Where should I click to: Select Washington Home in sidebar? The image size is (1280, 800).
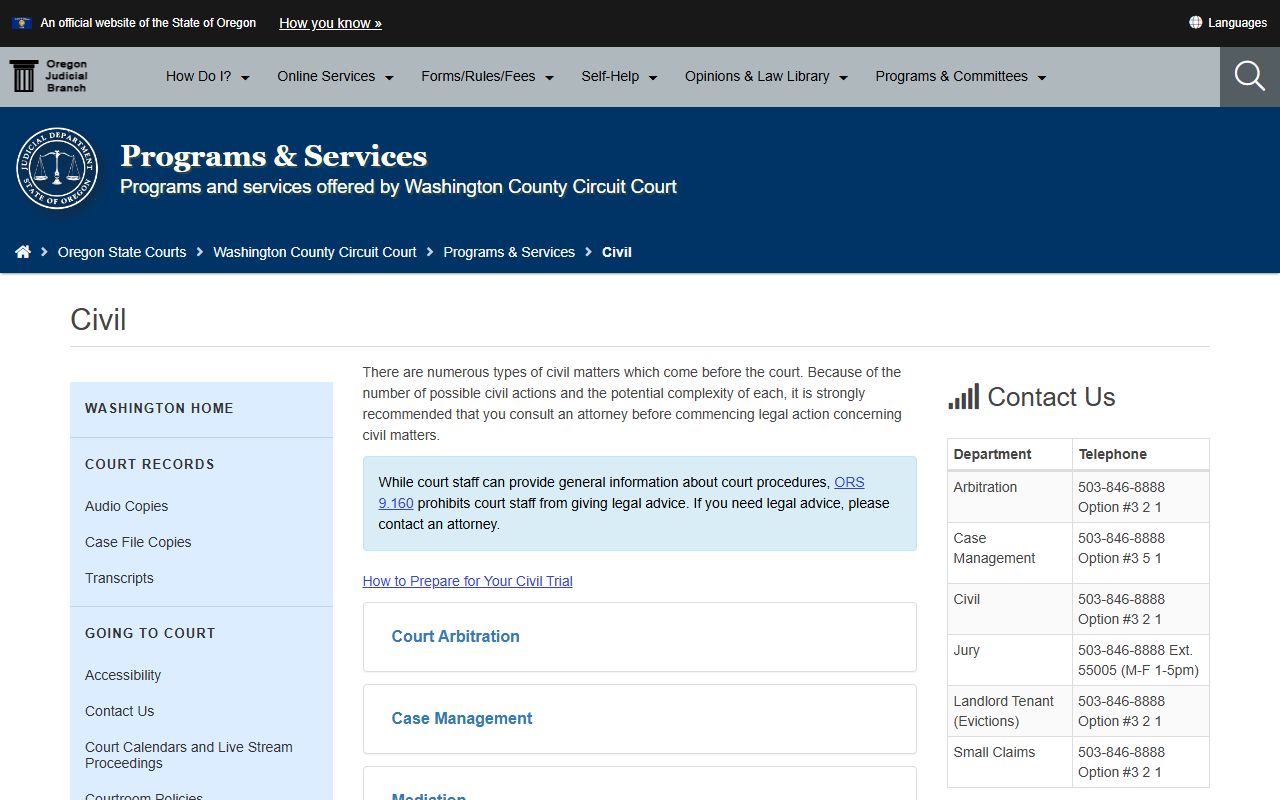coord(159,408)
